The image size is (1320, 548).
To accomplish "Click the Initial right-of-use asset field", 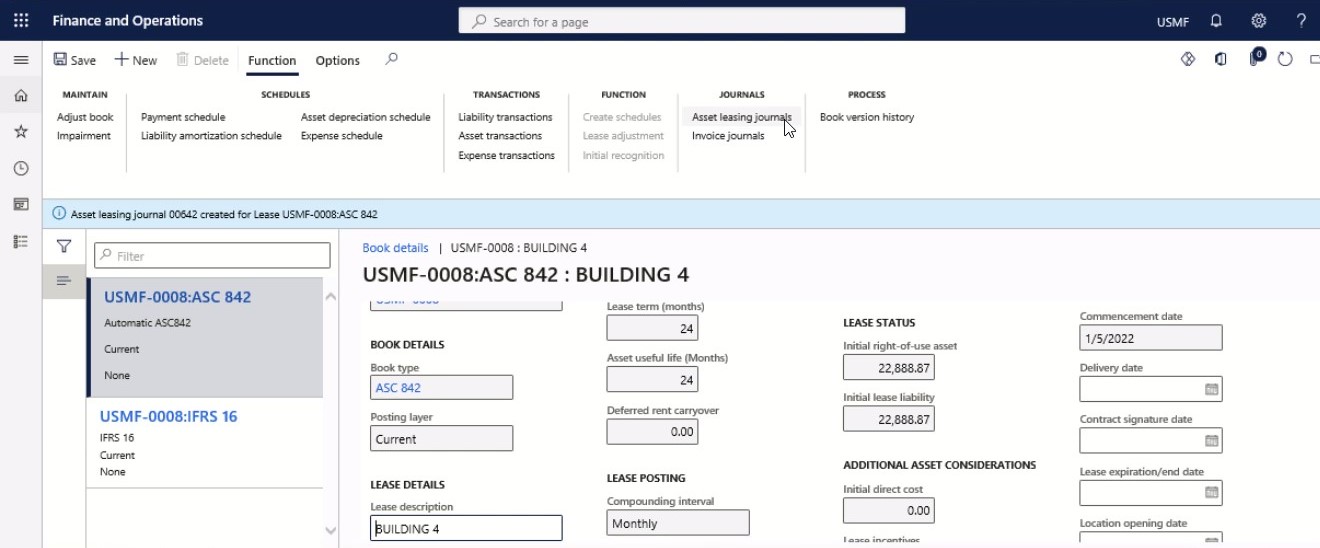I will [x=889, y=367].
